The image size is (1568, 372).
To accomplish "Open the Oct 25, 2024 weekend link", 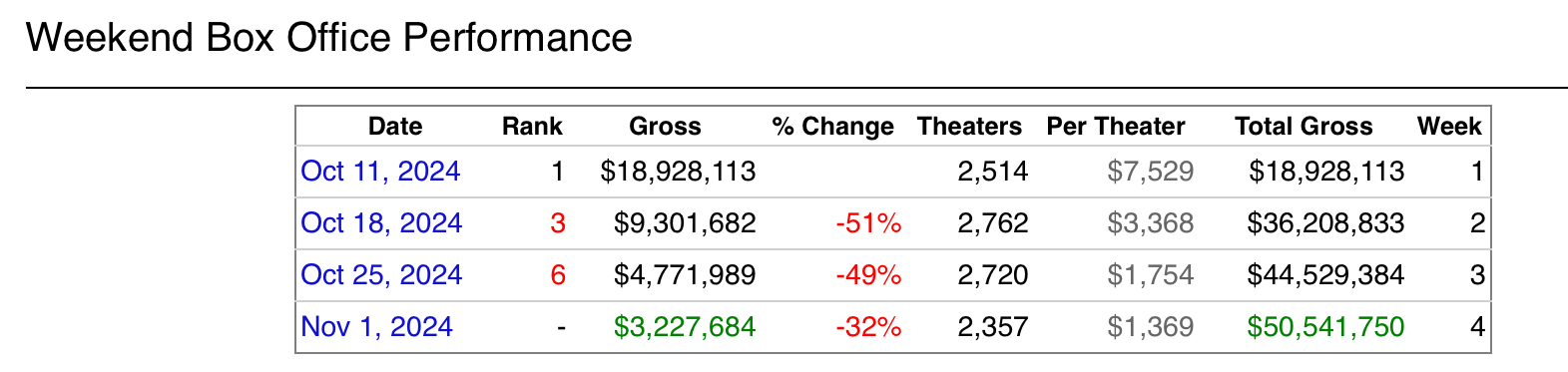I will tap(381, 275).
